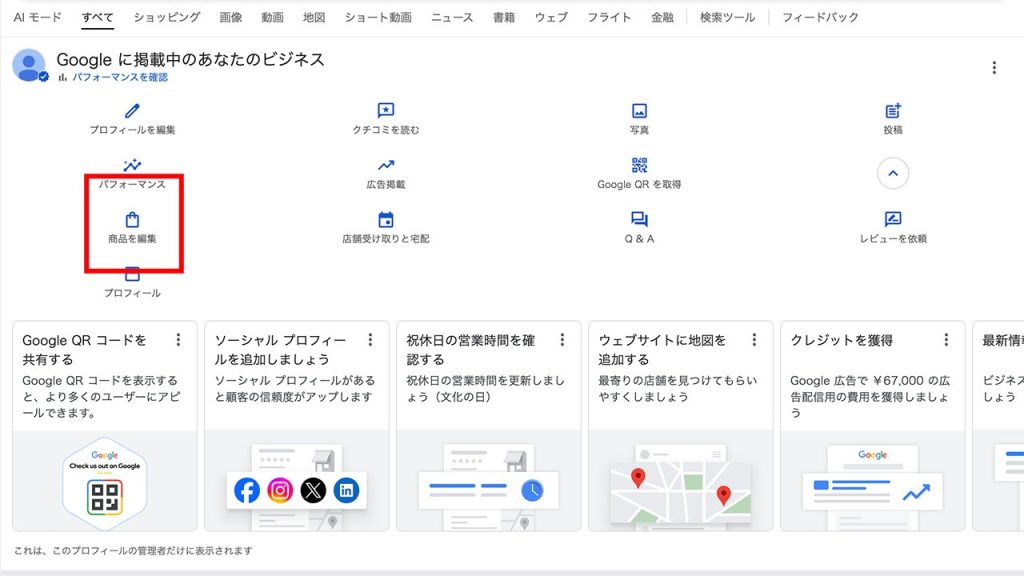Open the 広告掲載 advertising icon
The image size is (1024, 576).
pos(384,168)
